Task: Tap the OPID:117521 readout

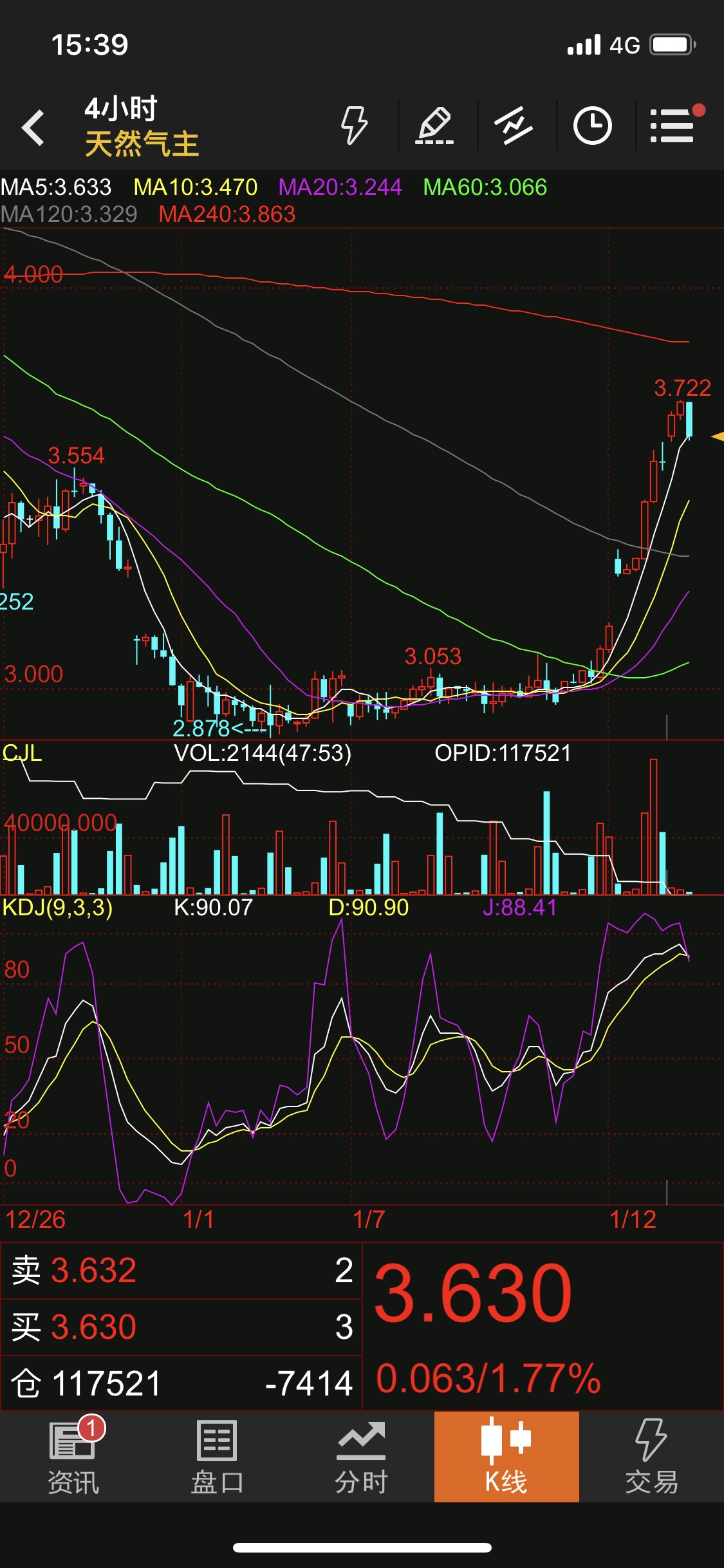Action: click(503, 753)
